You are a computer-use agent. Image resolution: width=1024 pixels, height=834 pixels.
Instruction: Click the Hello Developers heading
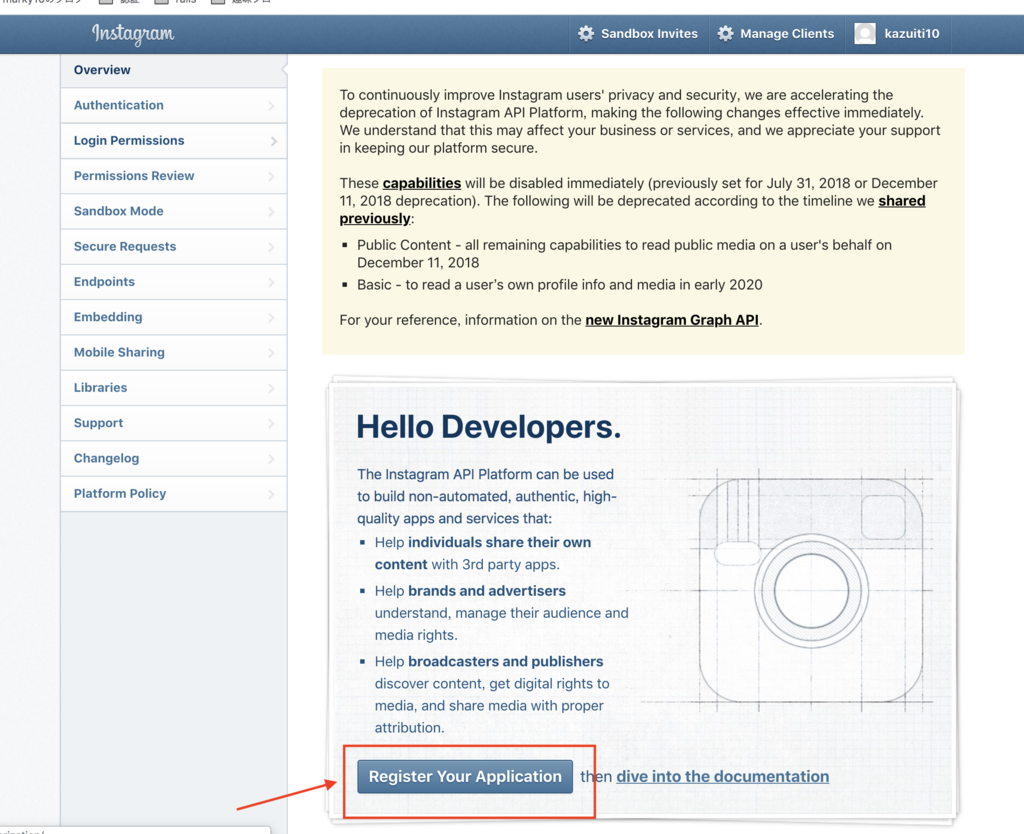pyautogui.click(x=488, y=427)
